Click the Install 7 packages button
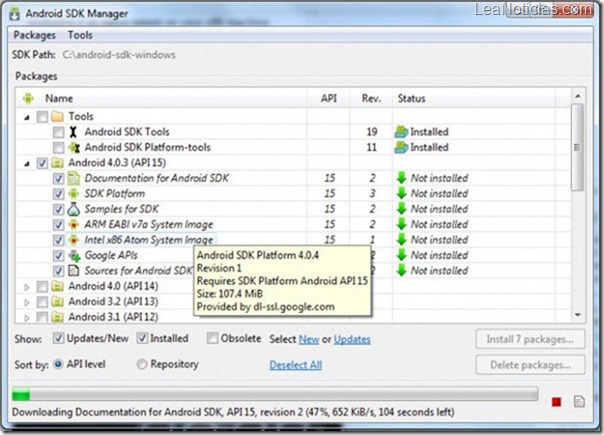 (529, 340)
